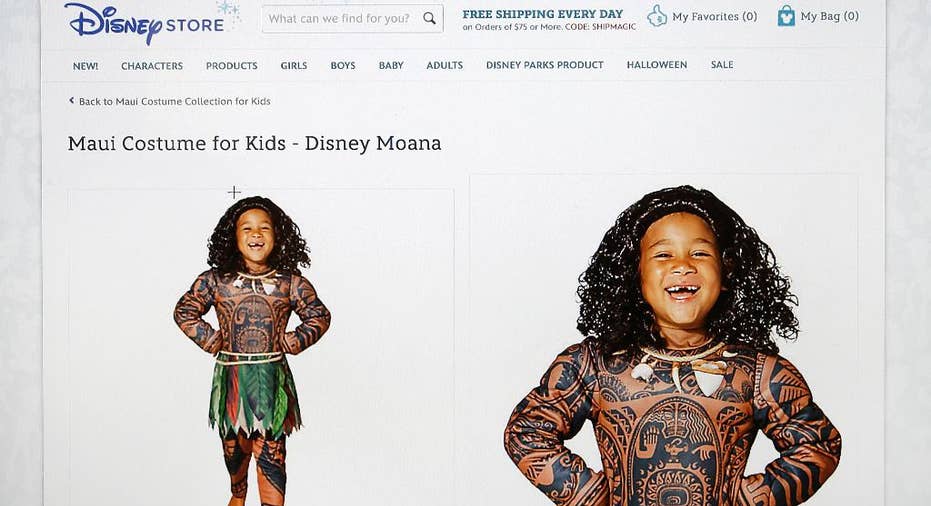Image resolution: width=931 pixels, height=506 pixels.
Task: Select the BOYS navigation item
Action: click(x=343, y=66)
